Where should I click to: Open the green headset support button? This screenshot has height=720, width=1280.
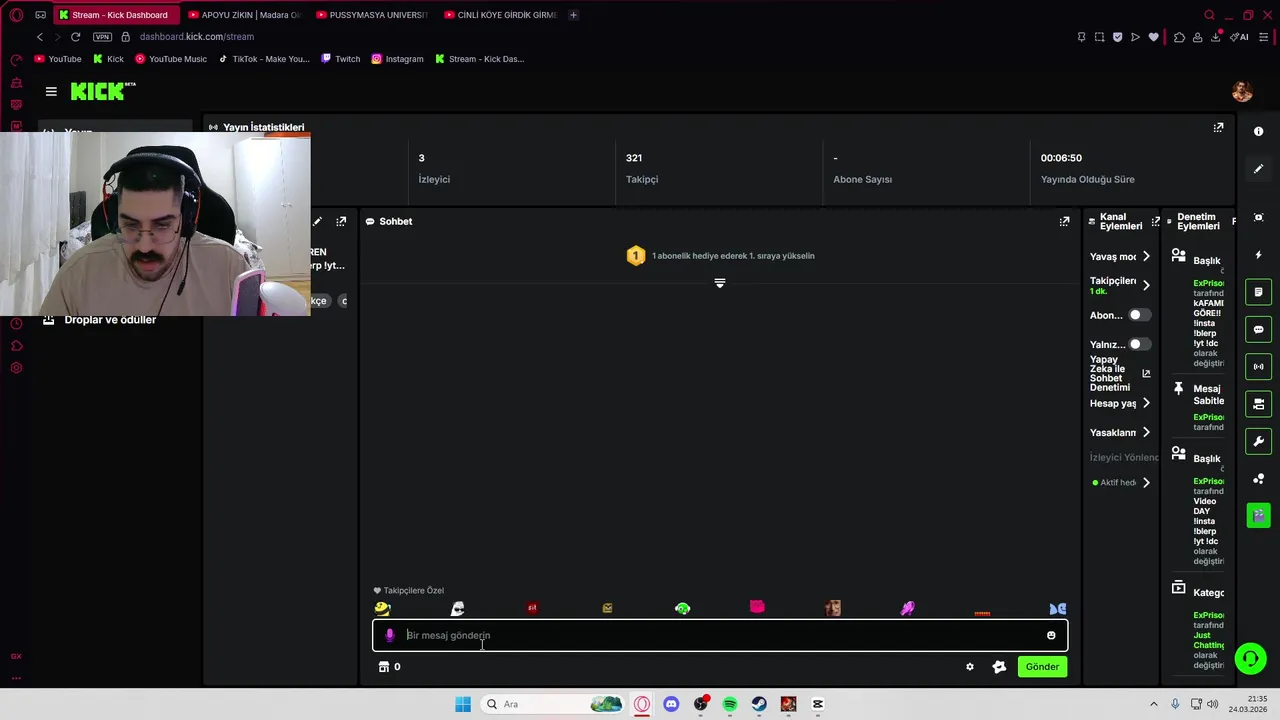tap(1250, 658)
